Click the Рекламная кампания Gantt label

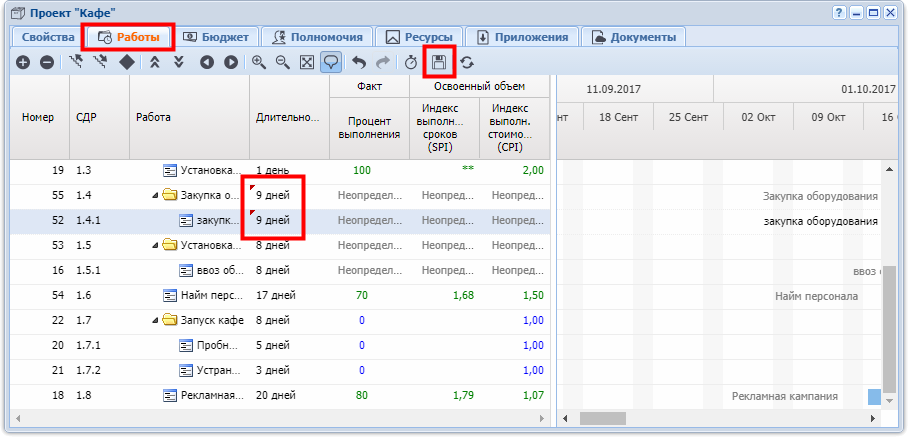785,396
